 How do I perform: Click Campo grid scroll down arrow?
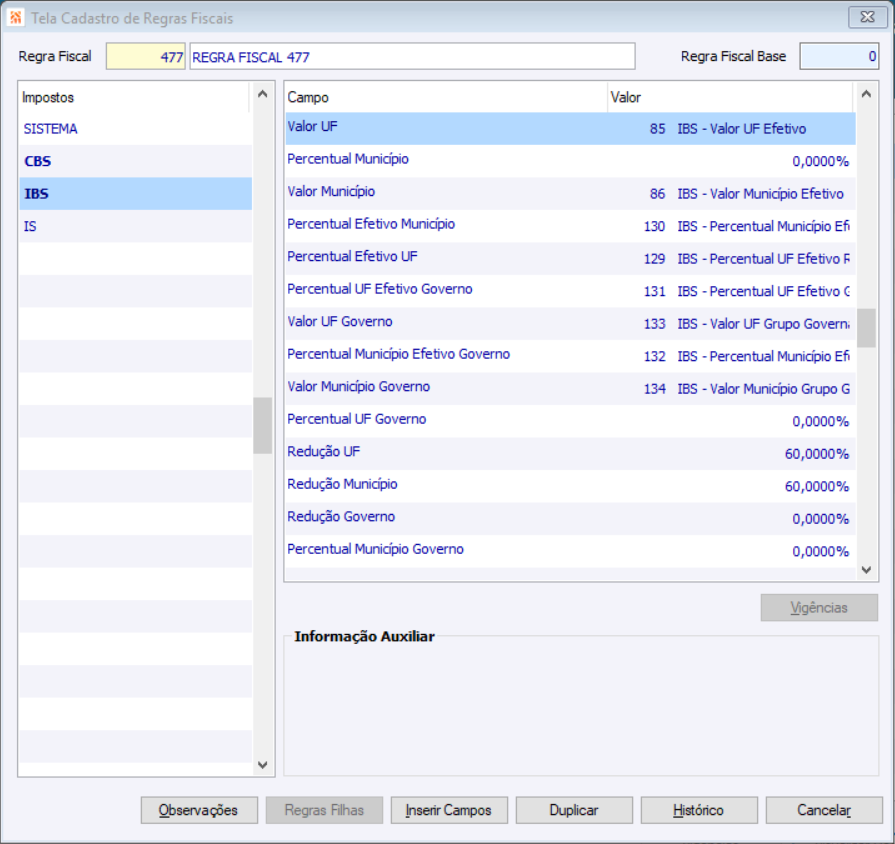(x=866, y=570)
